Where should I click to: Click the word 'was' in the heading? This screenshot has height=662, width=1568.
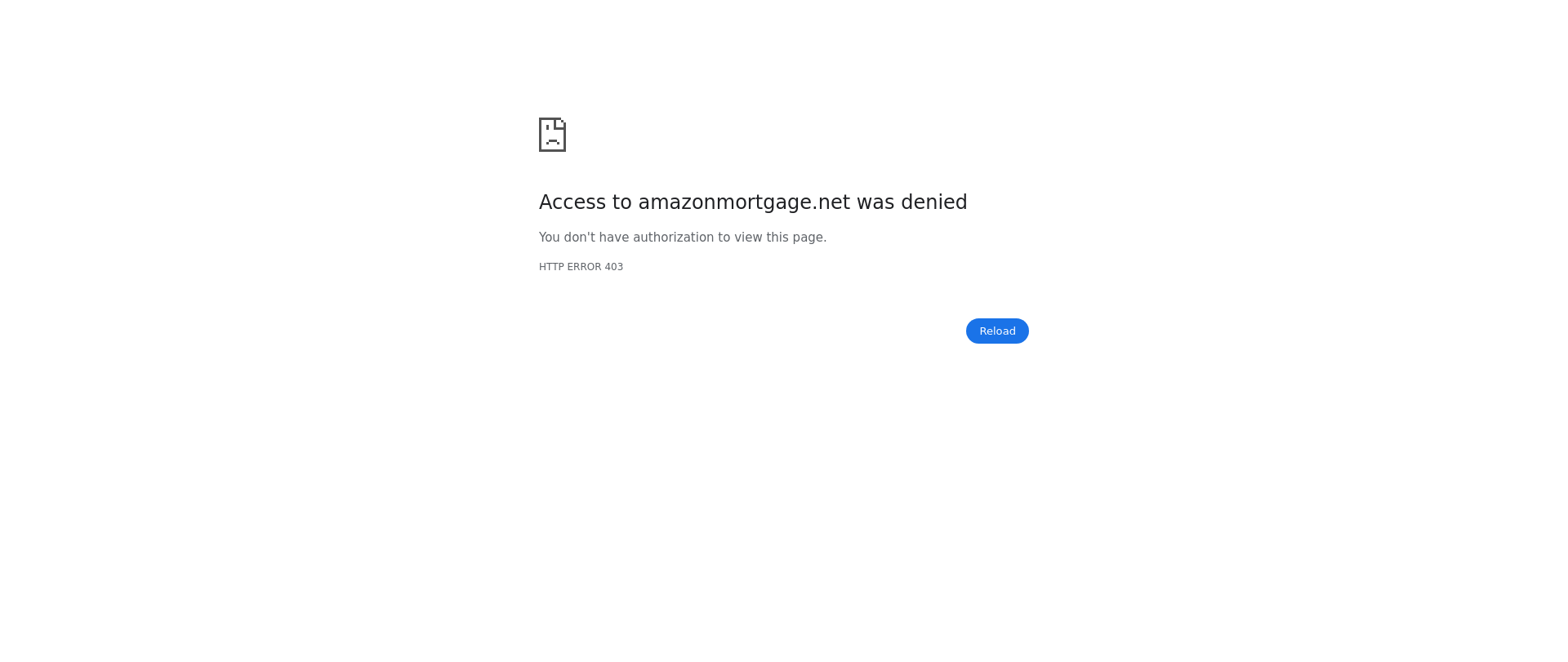pos(875,202)
